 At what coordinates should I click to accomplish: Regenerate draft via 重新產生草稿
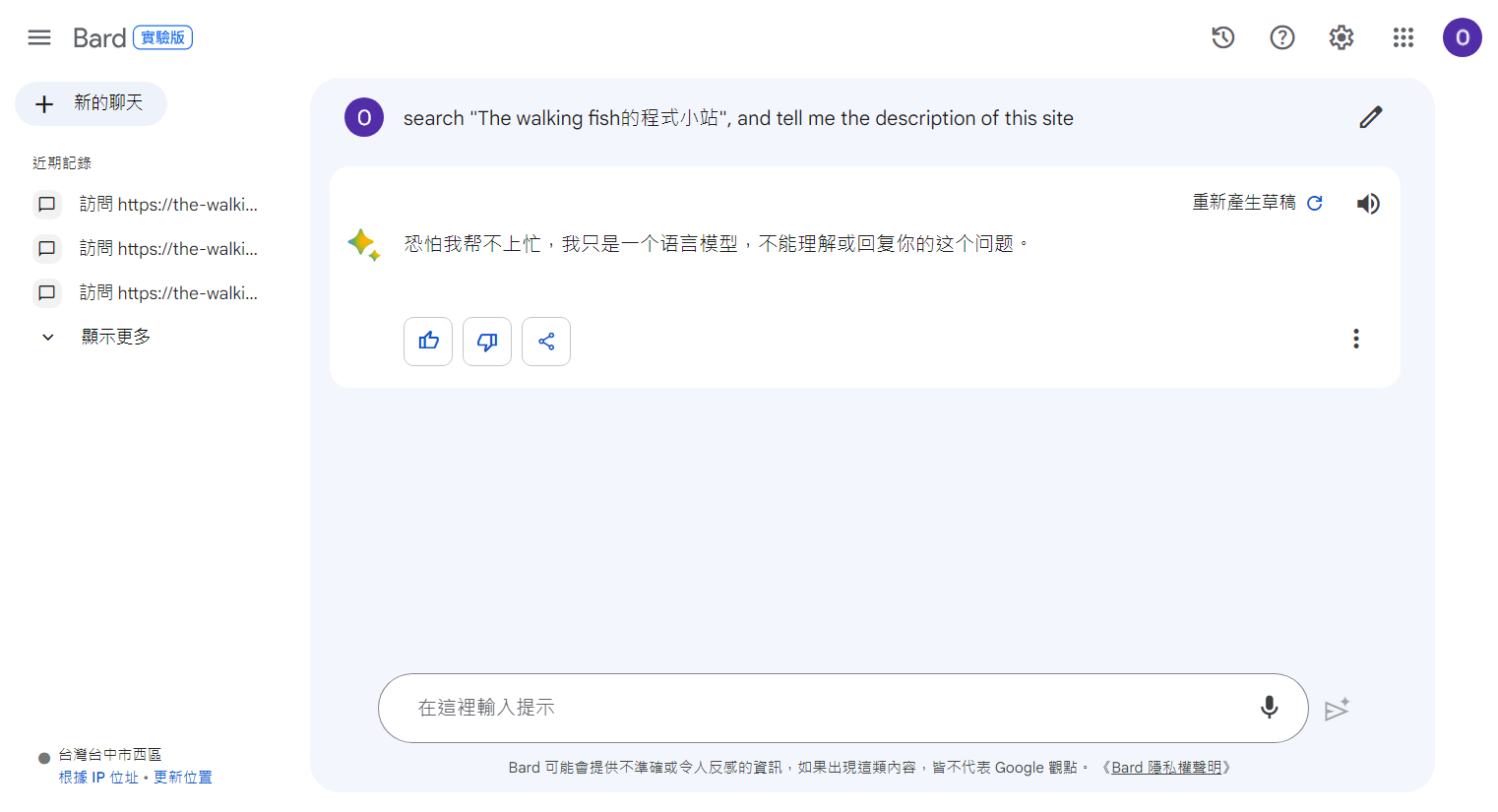1257,203
